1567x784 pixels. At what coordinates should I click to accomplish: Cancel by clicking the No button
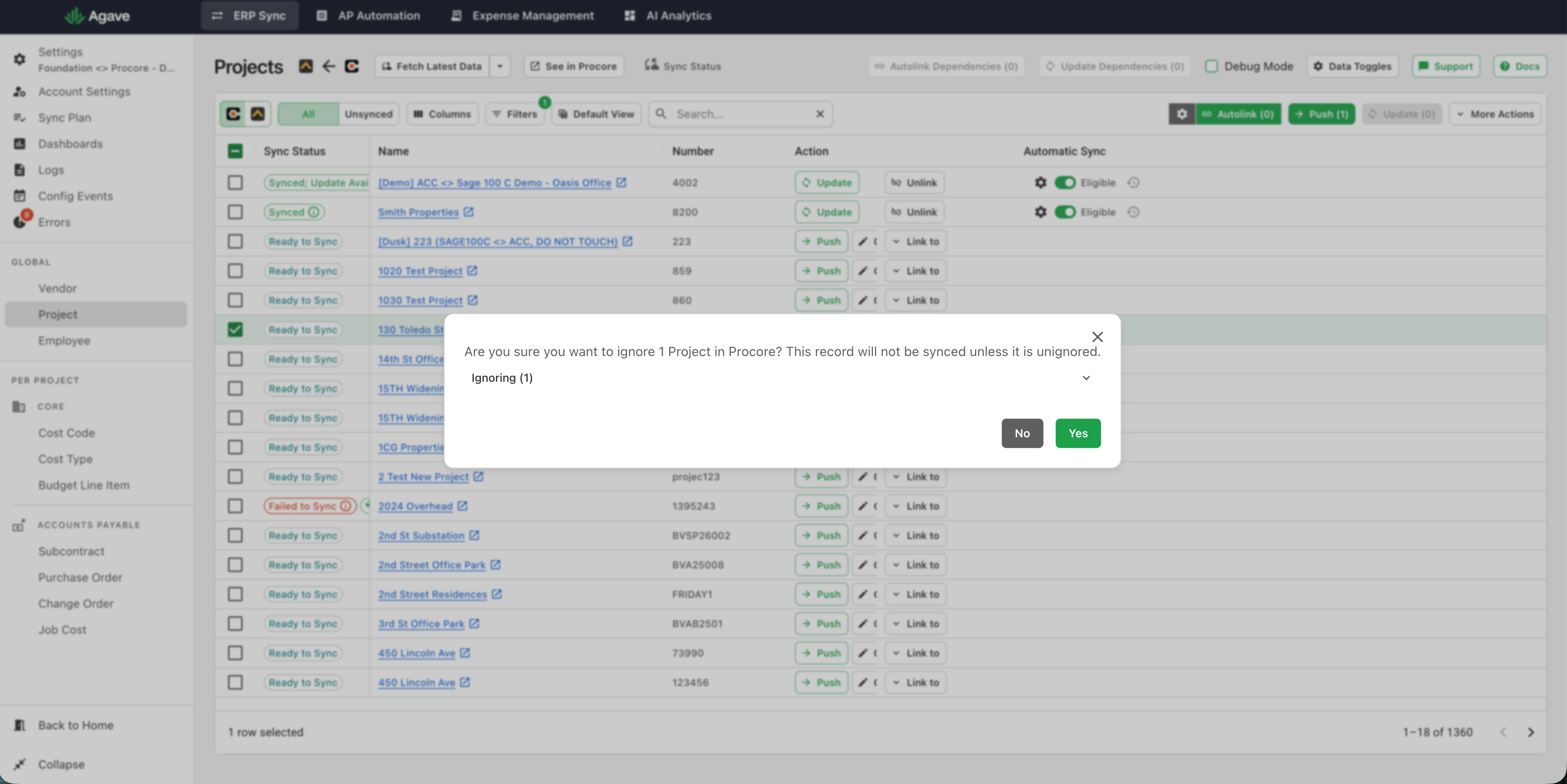[x=1022, y=433]
